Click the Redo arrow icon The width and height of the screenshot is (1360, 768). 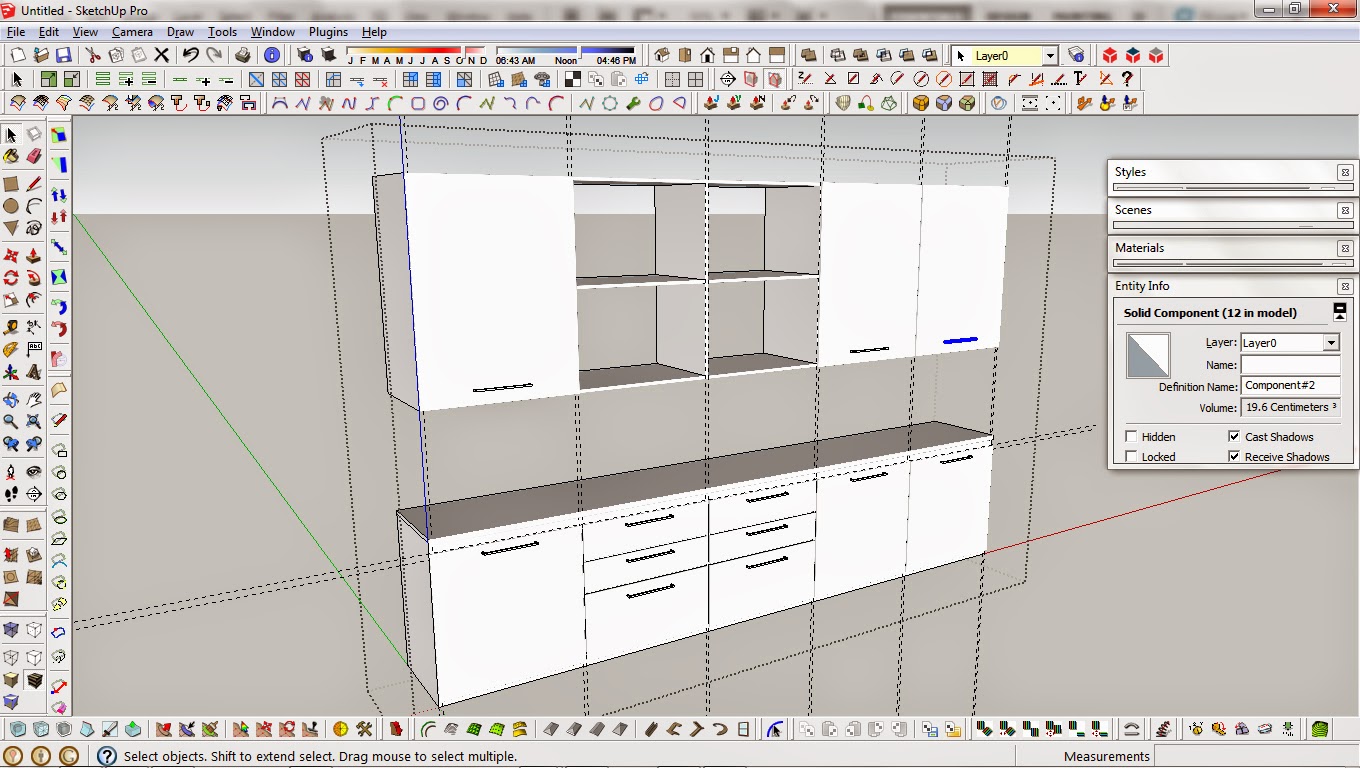213,55
